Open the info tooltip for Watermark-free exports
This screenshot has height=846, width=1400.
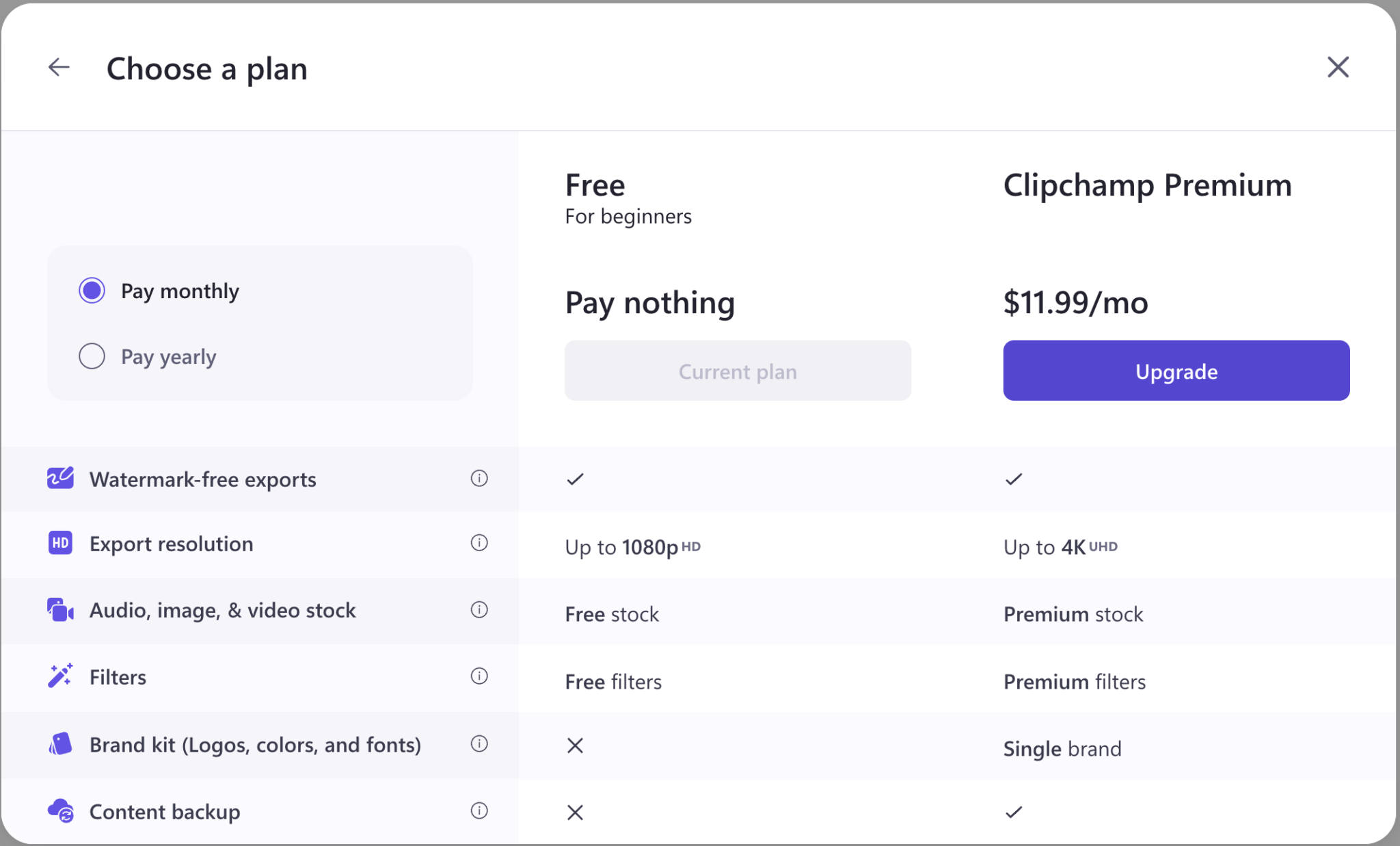coord(479,479)
